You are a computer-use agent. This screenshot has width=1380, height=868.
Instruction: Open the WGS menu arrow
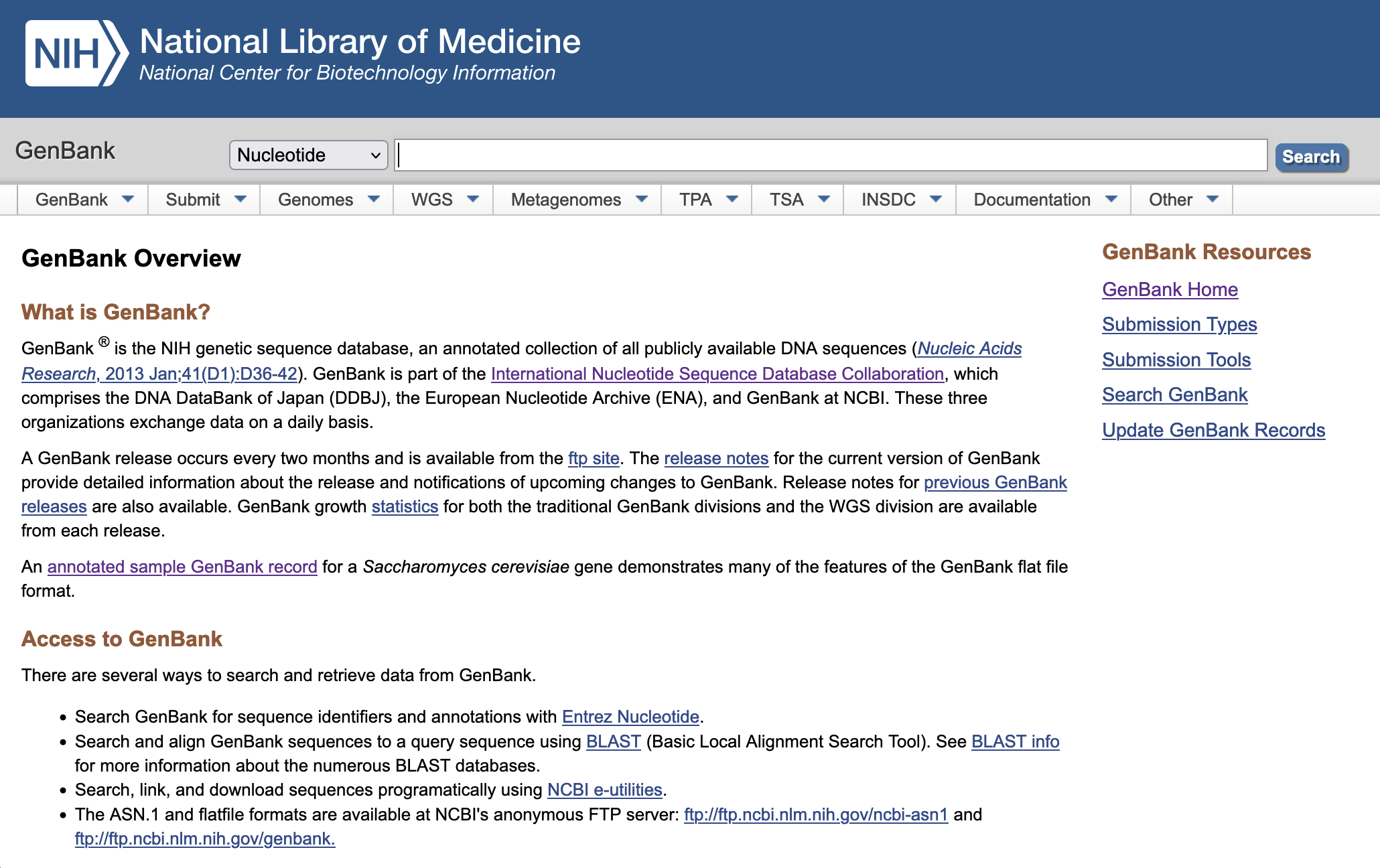tap(473, 199)
